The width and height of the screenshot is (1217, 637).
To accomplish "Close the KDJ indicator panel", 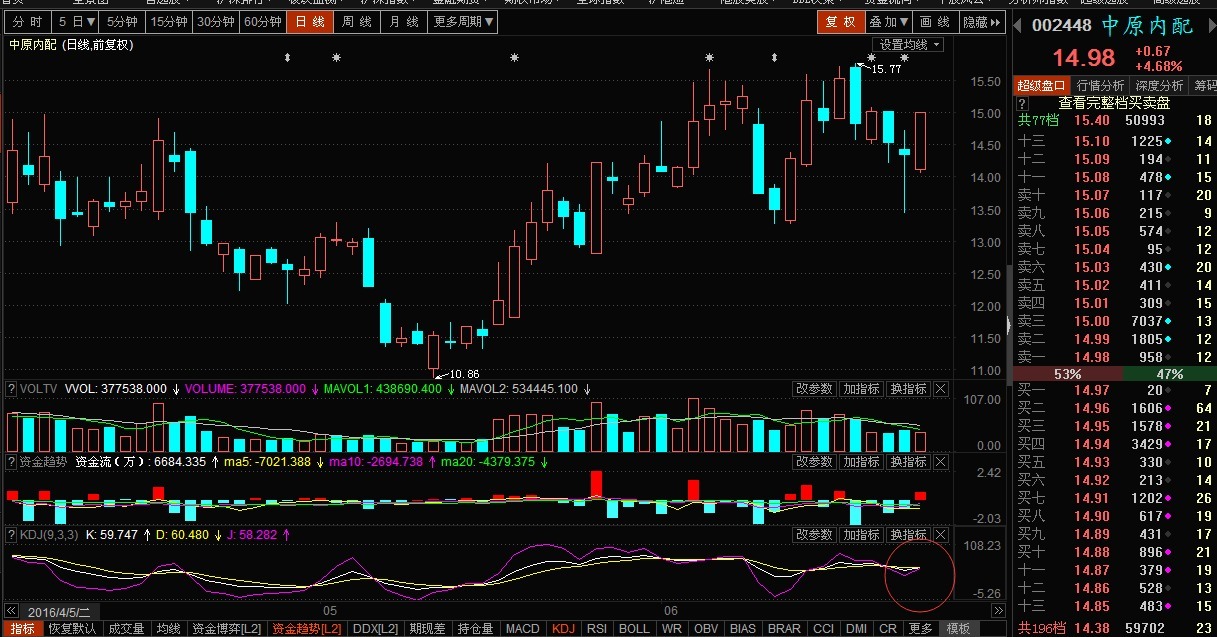I will [940, 535].
